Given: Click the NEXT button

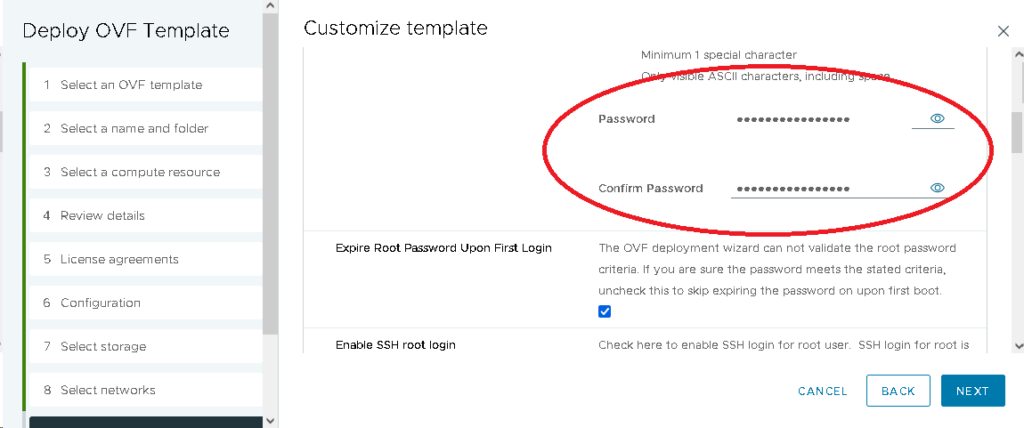Looking at the screenshot, I should tap(971, 391).
